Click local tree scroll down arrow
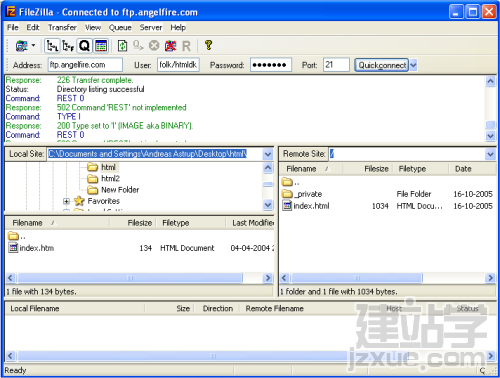Screen dimensions: 500x378 coord(268,204)
